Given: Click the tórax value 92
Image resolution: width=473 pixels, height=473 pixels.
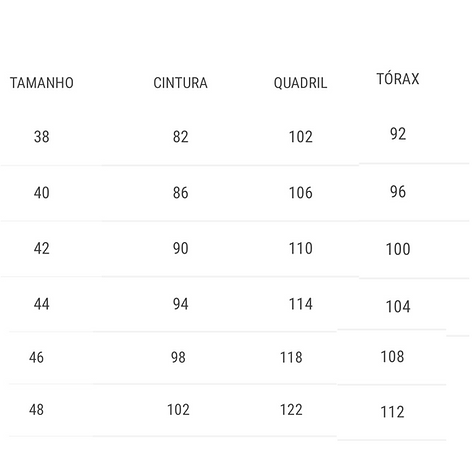Looking at the screenshot, I should pyautogui.click(x=398, y=134).
